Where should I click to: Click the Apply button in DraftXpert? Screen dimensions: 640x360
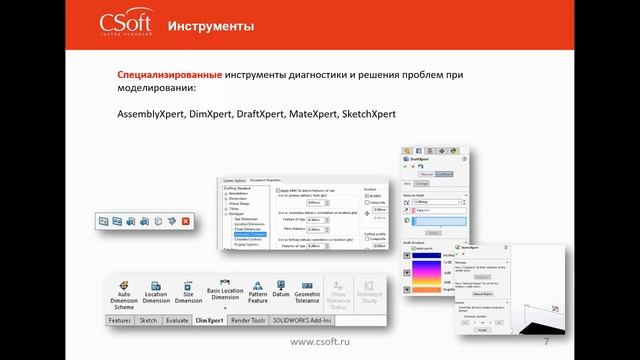point(433,233)
